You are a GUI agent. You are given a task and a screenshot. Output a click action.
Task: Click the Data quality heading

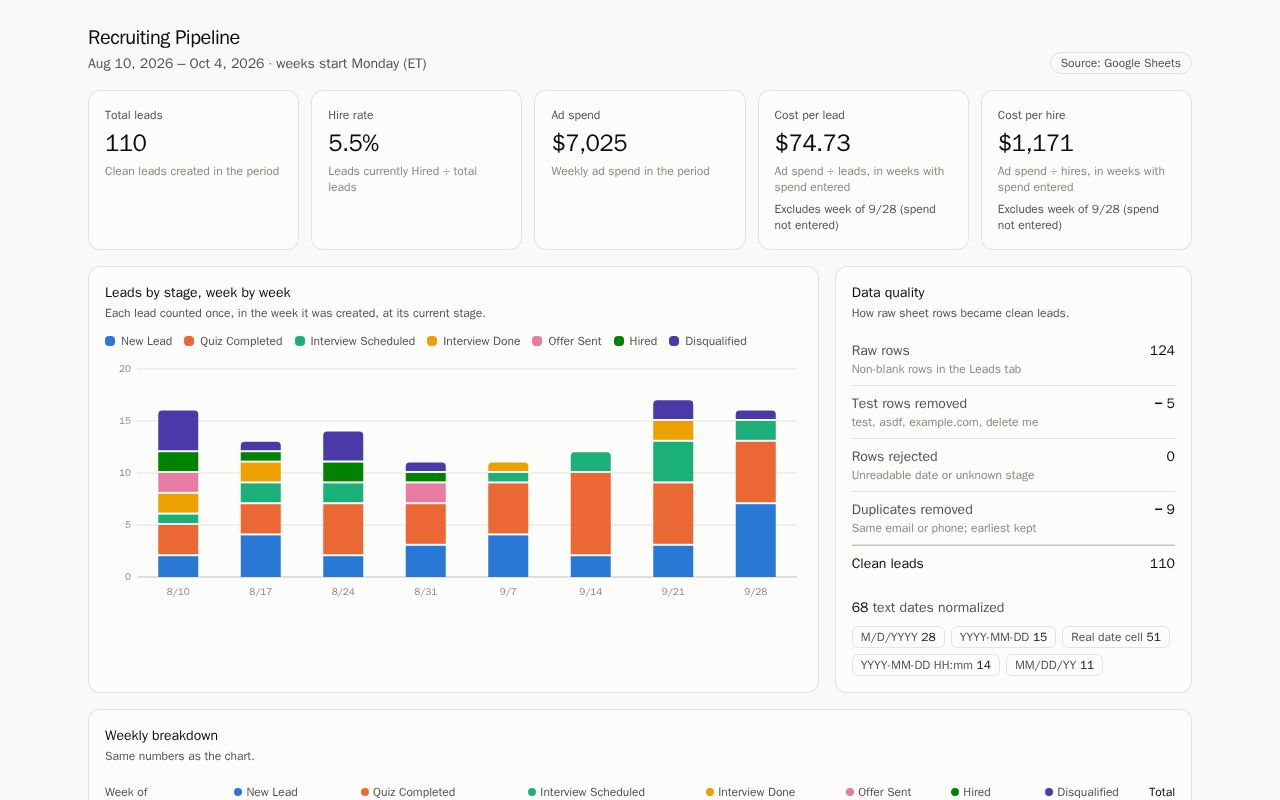pos(888,293)
